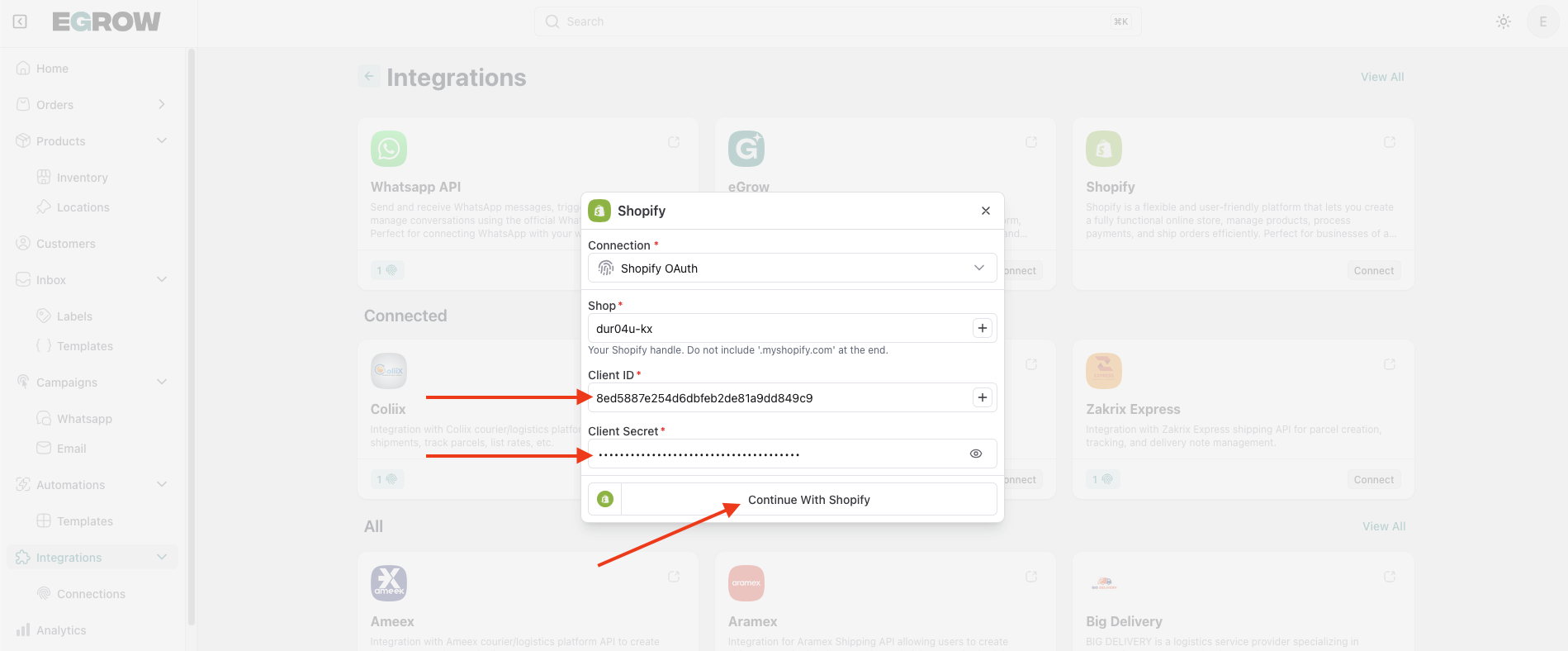The width and height of the screenshot is (1568, 651).
Task: Click the plus button in Shop field
Action: 983,328
